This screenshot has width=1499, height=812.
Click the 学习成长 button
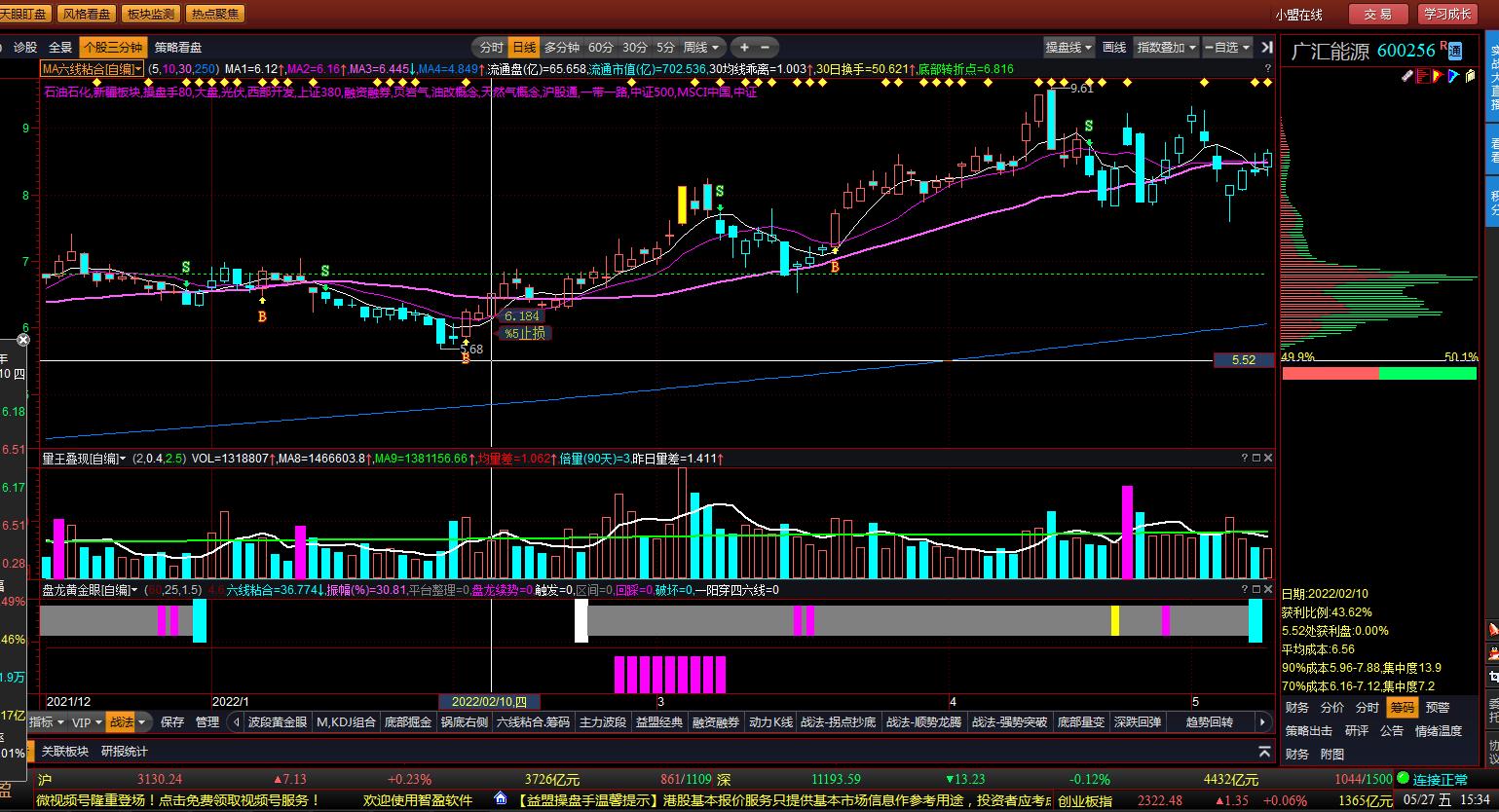coord(1446,14)
